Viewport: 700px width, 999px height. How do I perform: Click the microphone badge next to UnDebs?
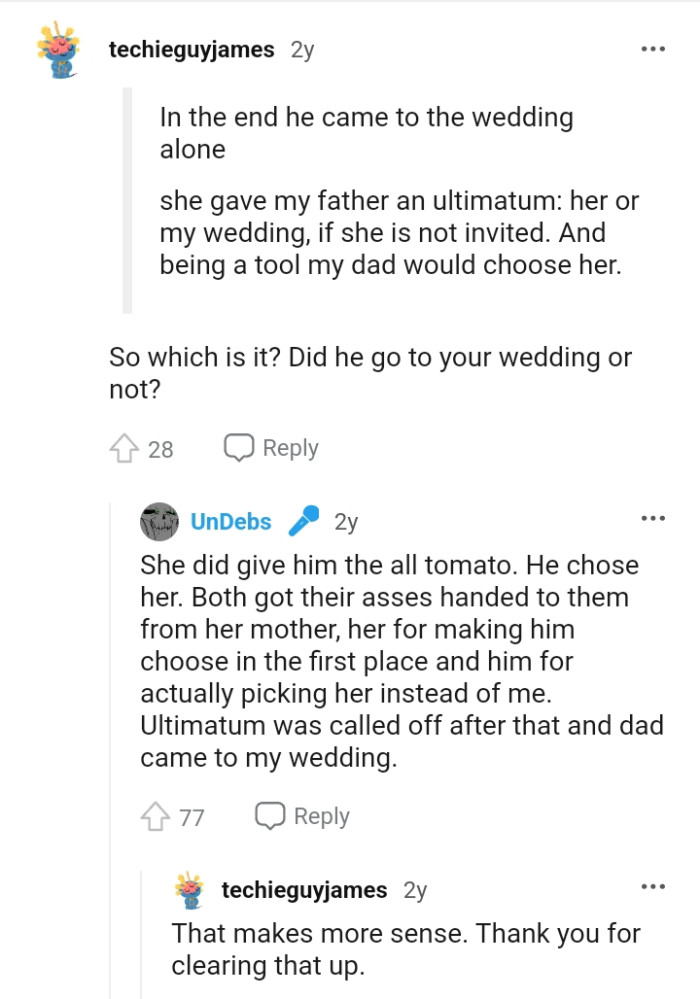click(x=305, y=521)
